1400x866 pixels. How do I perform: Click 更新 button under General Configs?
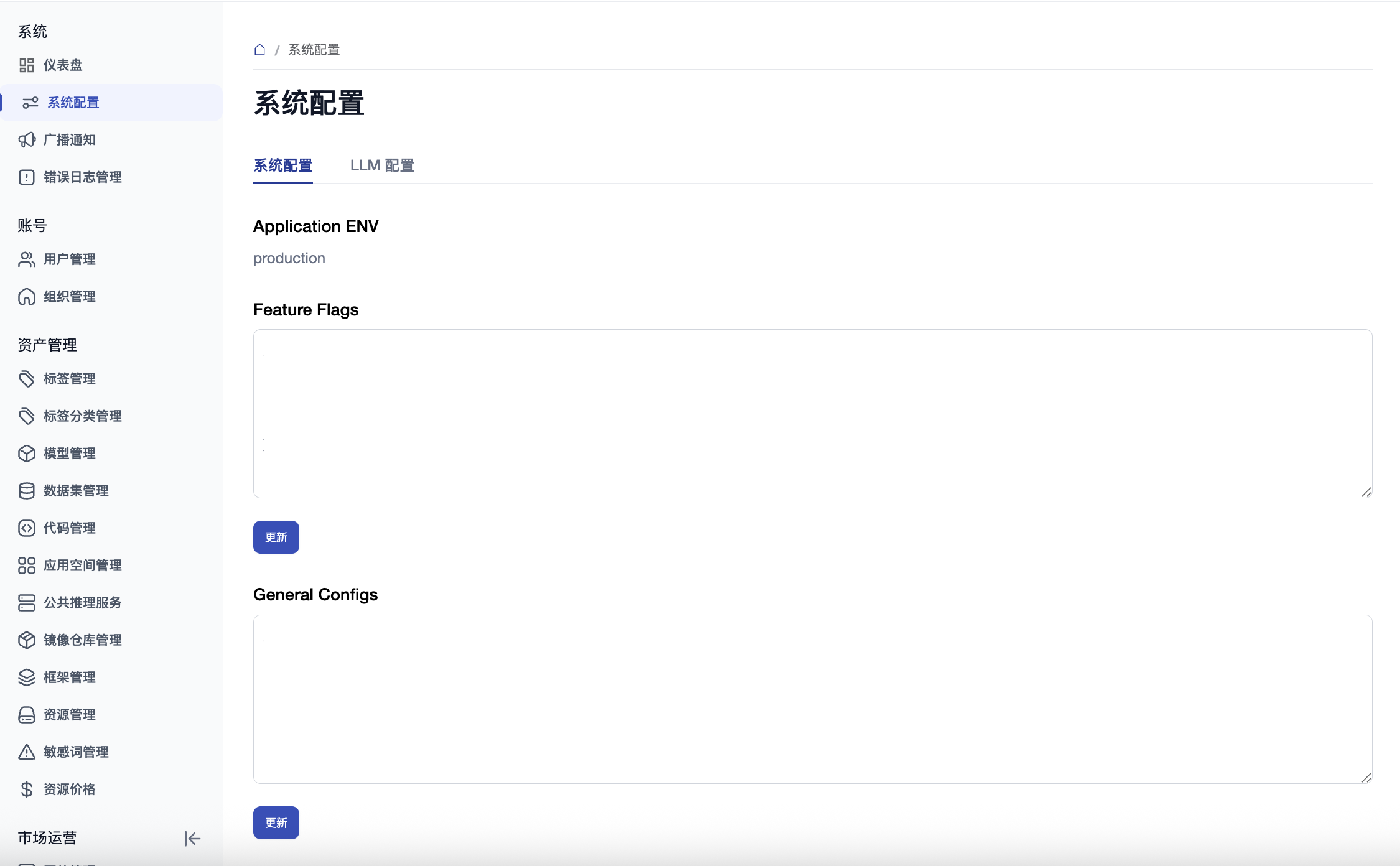coord(276,822)
